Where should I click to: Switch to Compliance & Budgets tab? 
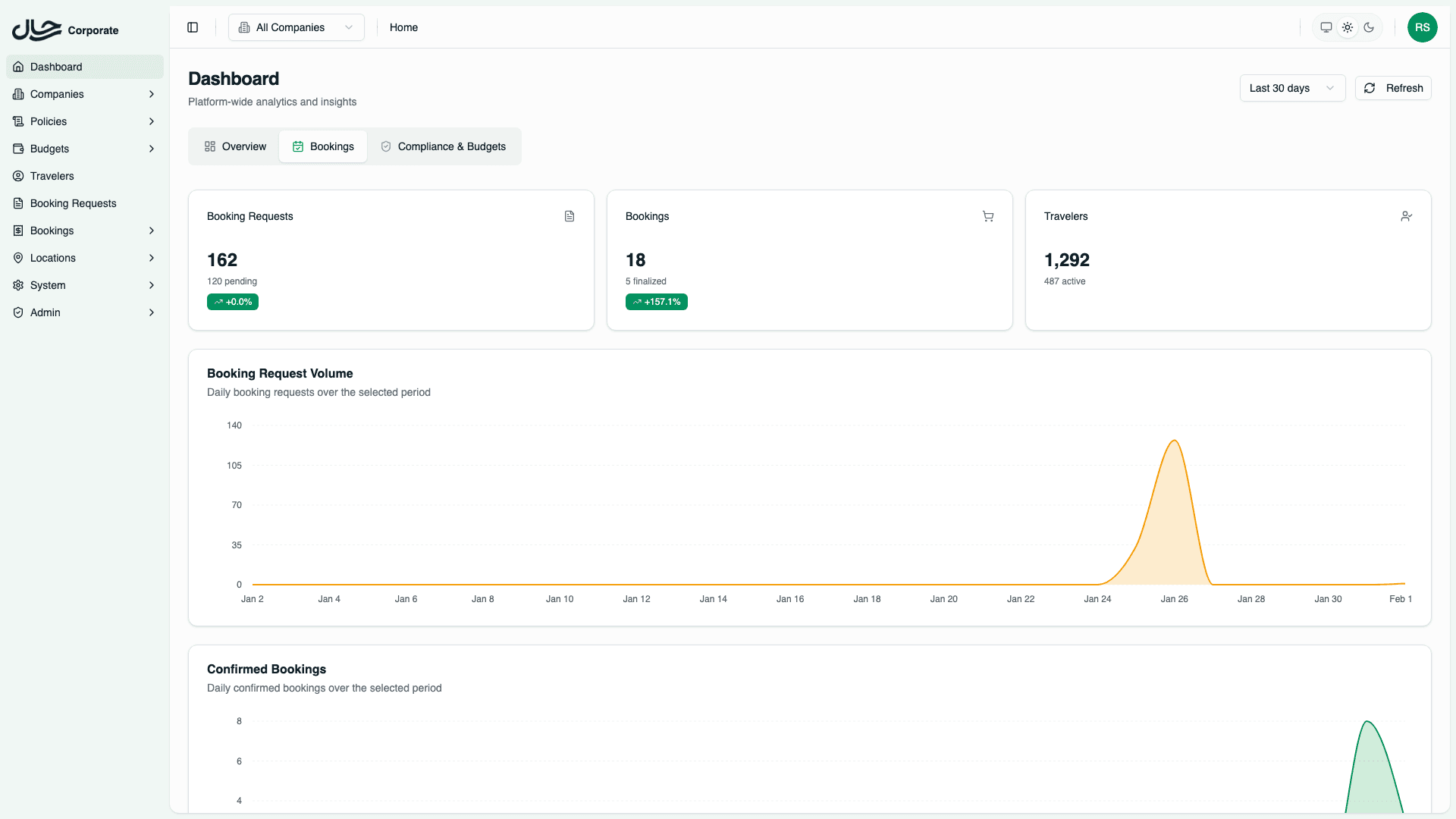click(x=444, y=146)
